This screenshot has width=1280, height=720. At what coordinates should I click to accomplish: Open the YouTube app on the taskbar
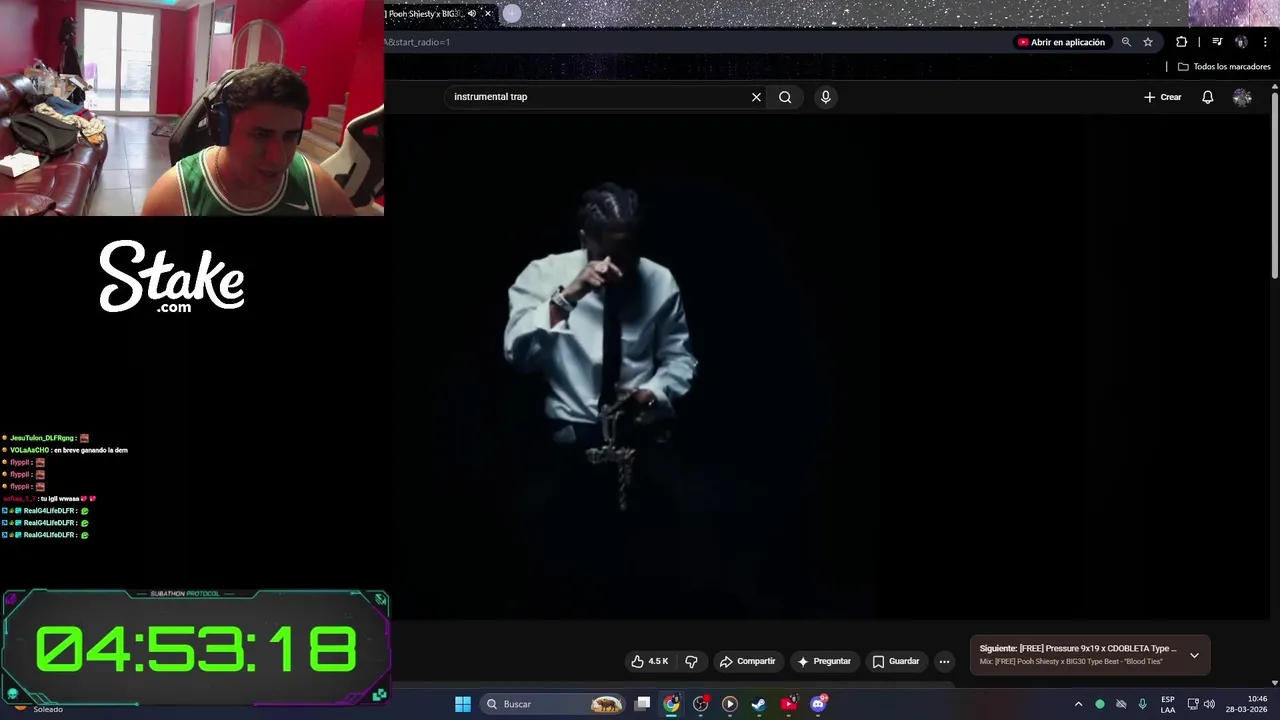[x=788, y=704]
